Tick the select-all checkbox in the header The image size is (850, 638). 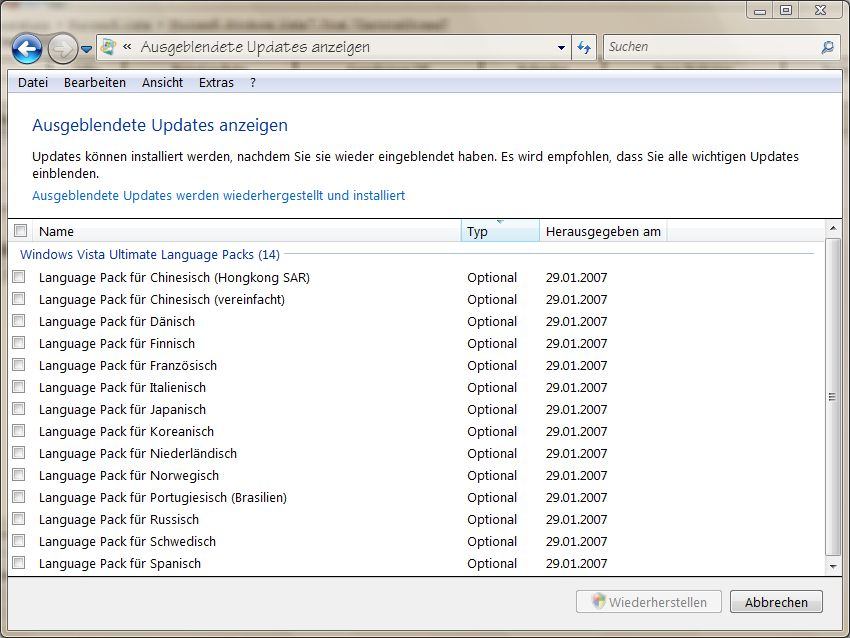point(21,231)
